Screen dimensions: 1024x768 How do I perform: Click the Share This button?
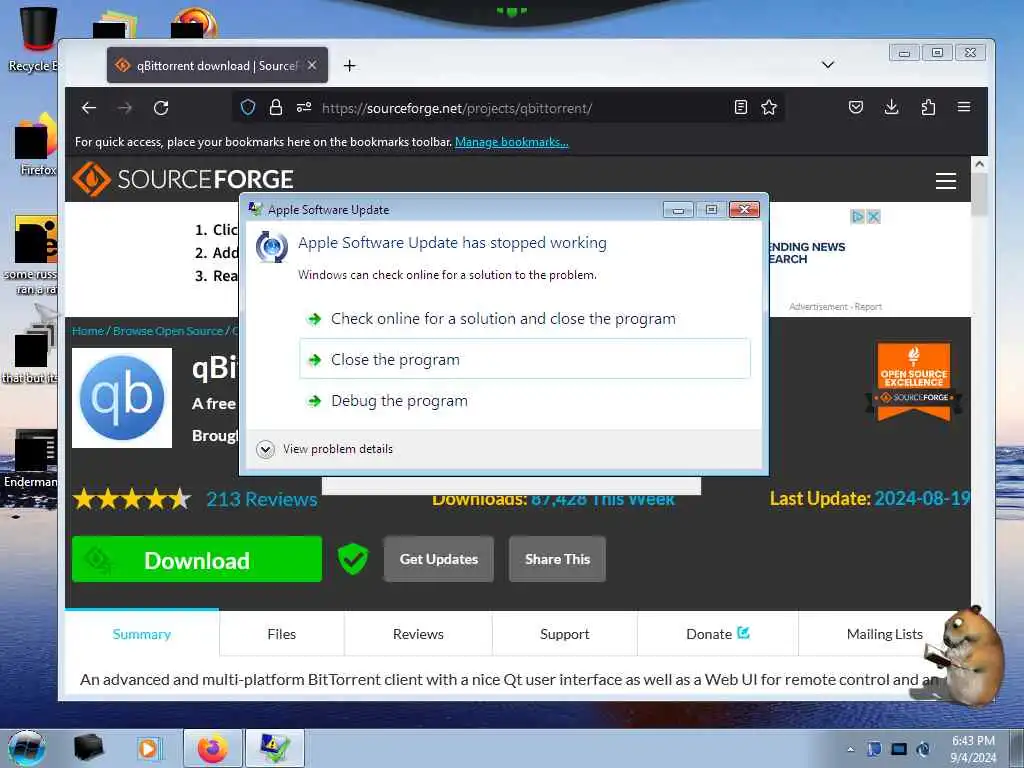[557, 559]
